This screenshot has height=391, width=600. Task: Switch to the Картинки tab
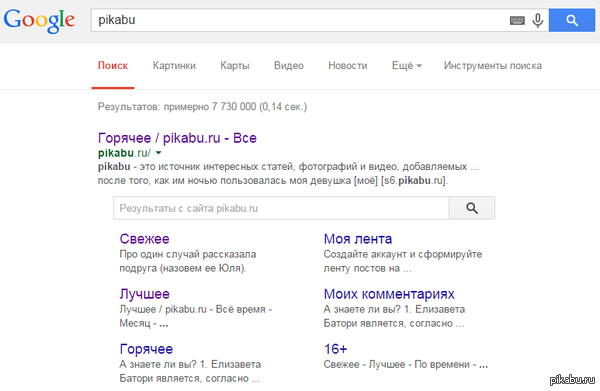coord(174,66)
